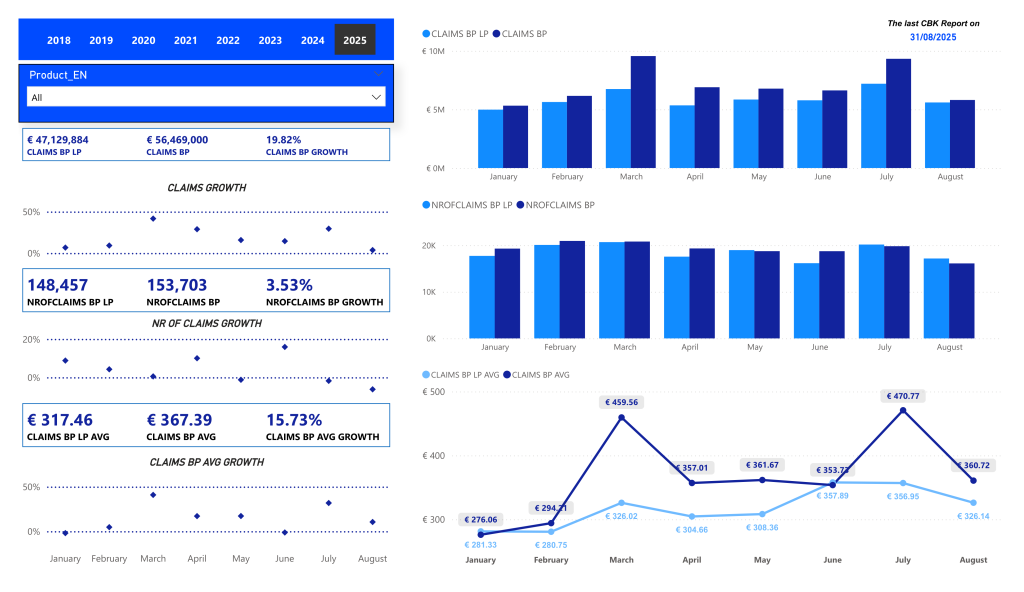The width and height of the screenshot is (1024, 592).
Task: Click the € 459.56 March data label
Action: [x=624, y=402]
